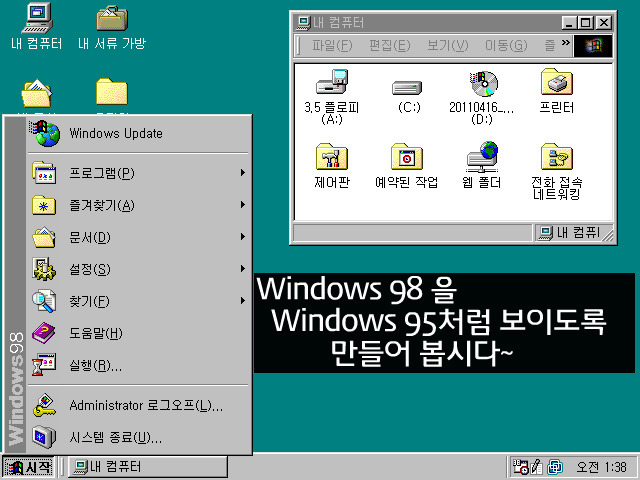Open the 파일(F) menu

(x=332, y=45)
